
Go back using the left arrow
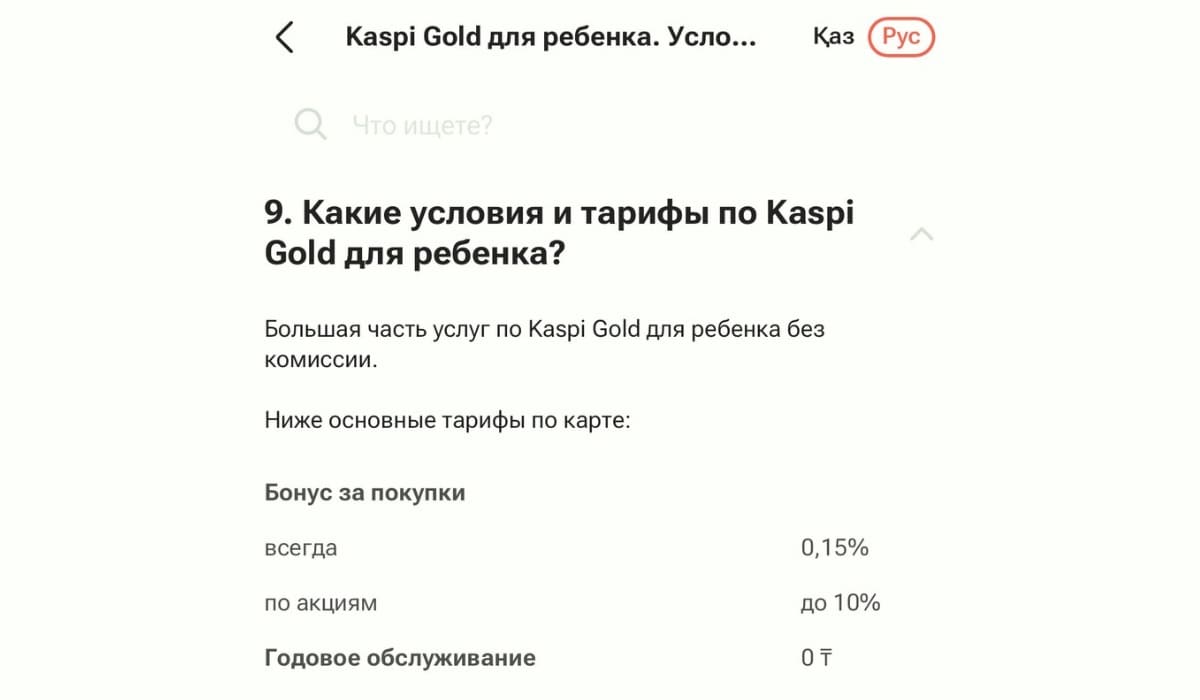click(x=285, y=38)
